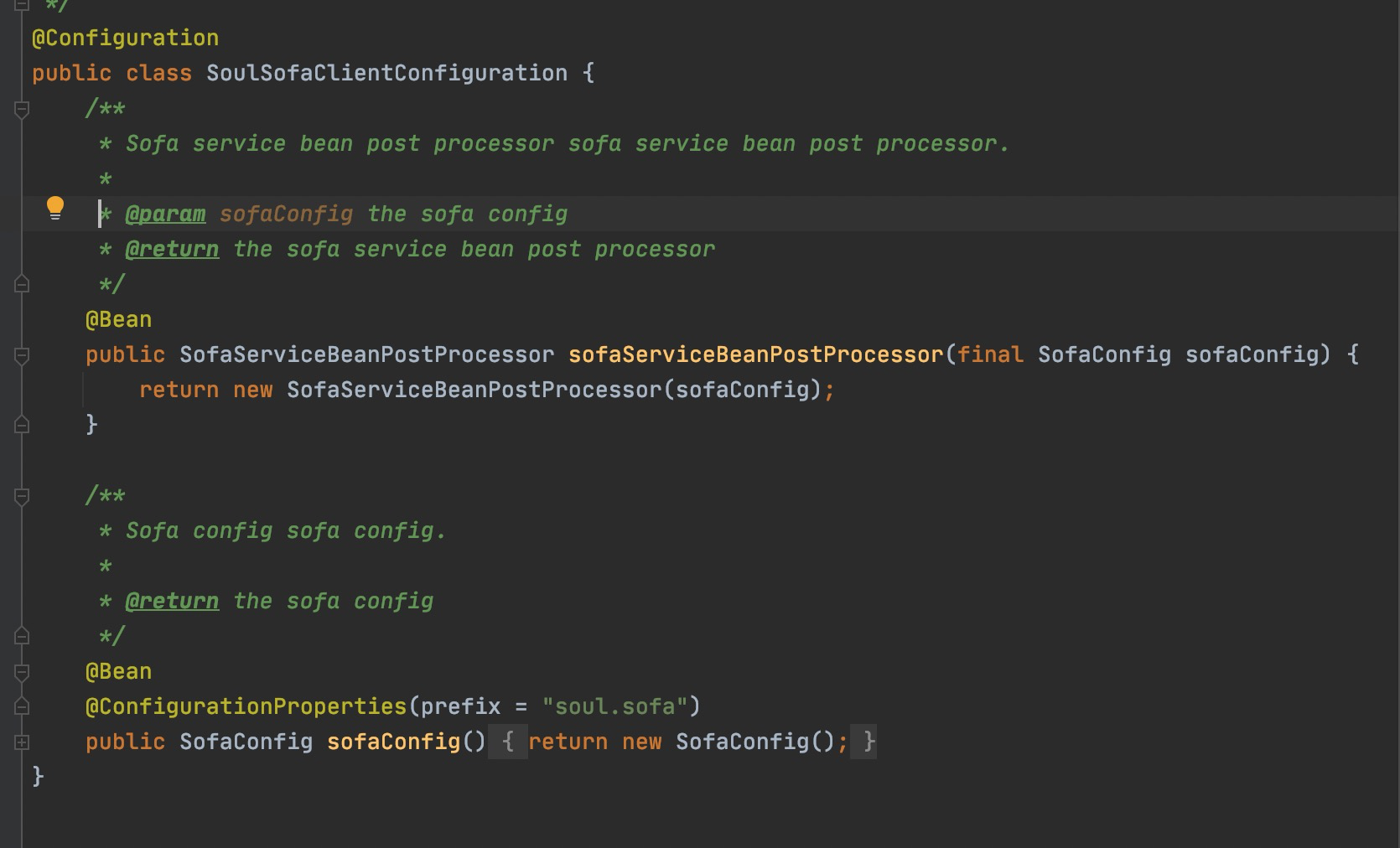Click gutter fold marker beside second @Bean
This screenshot has height=848, width=1400.
coord(22,672)
